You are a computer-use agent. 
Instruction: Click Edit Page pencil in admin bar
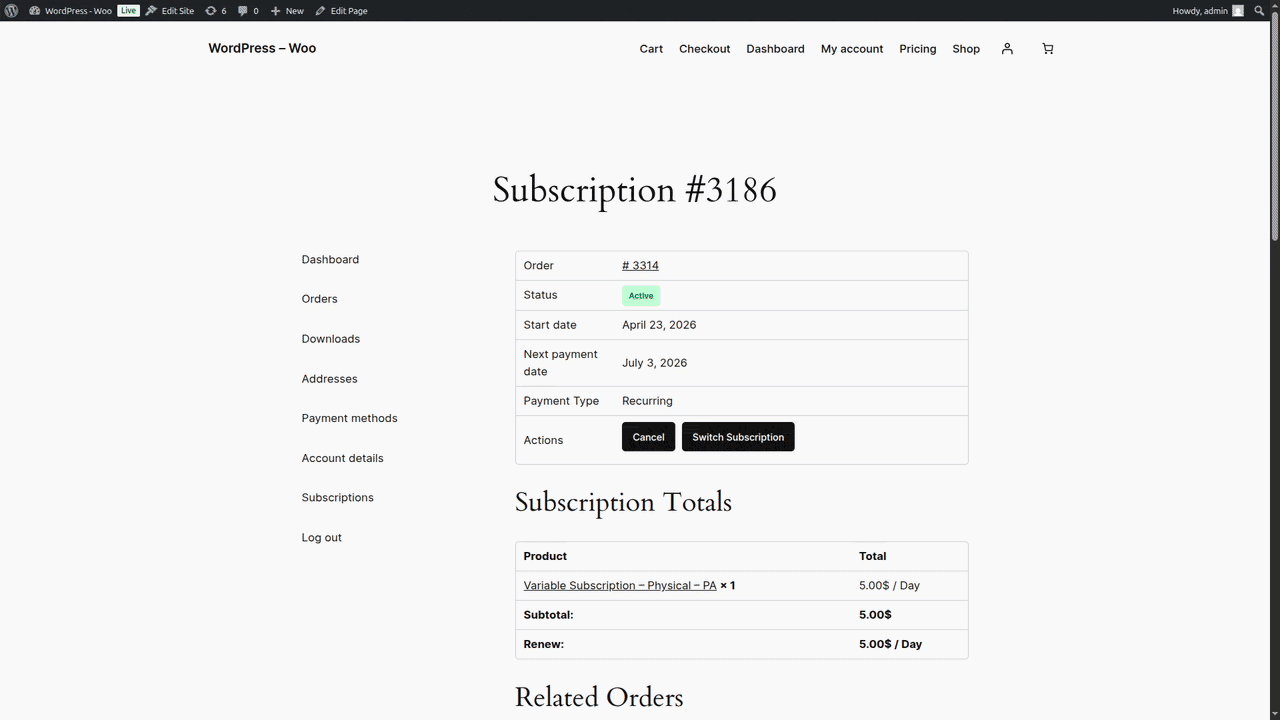[x=341, y=10]
